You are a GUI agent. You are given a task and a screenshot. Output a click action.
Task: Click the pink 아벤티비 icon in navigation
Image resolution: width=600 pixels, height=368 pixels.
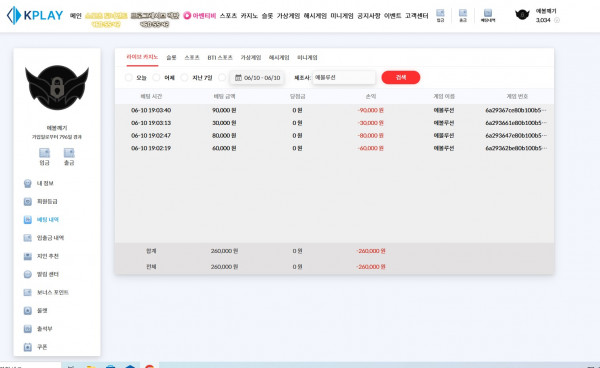[187, 15]
